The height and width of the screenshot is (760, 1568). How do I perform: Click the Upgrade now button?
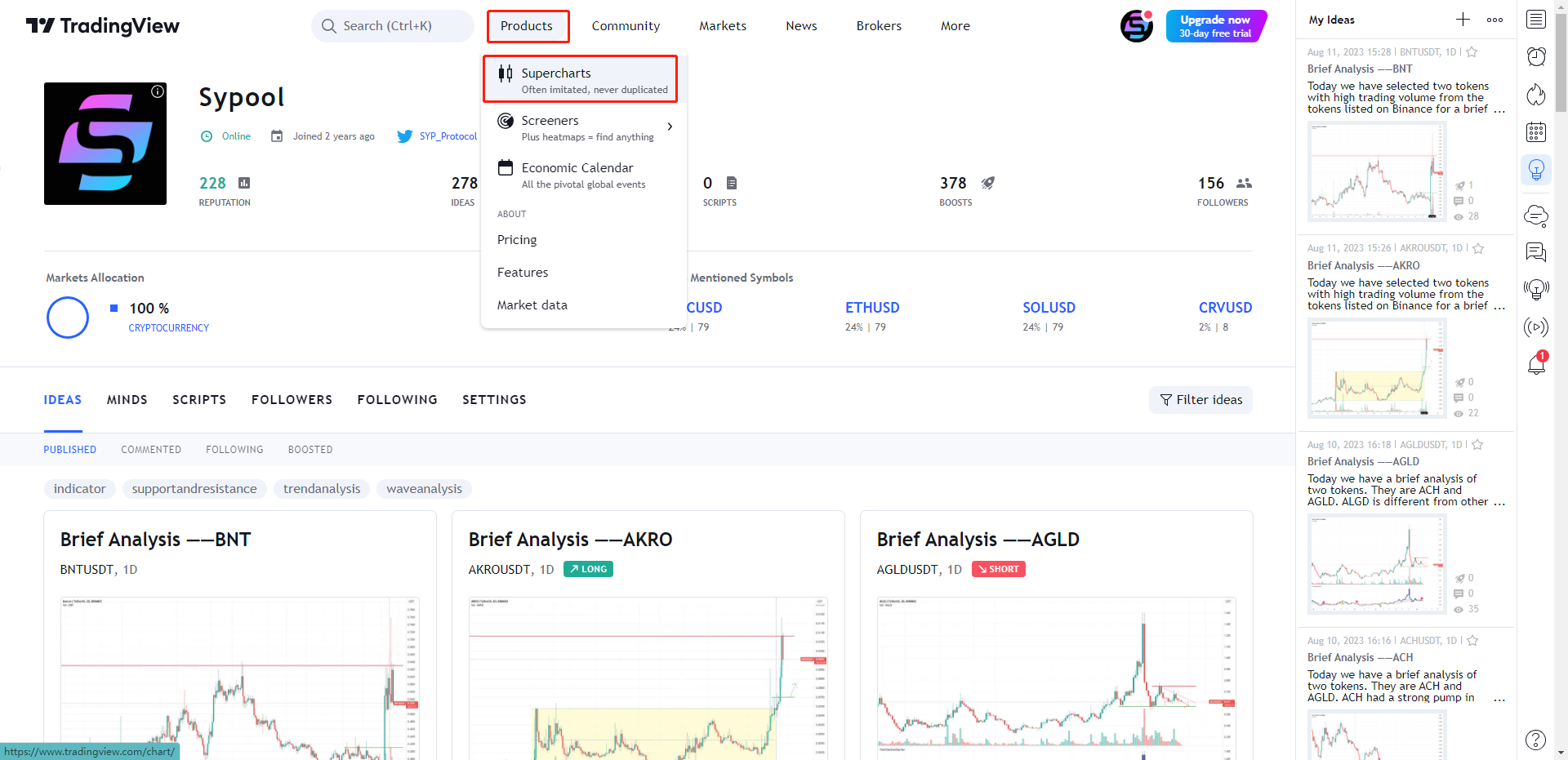pos(1215,26)
